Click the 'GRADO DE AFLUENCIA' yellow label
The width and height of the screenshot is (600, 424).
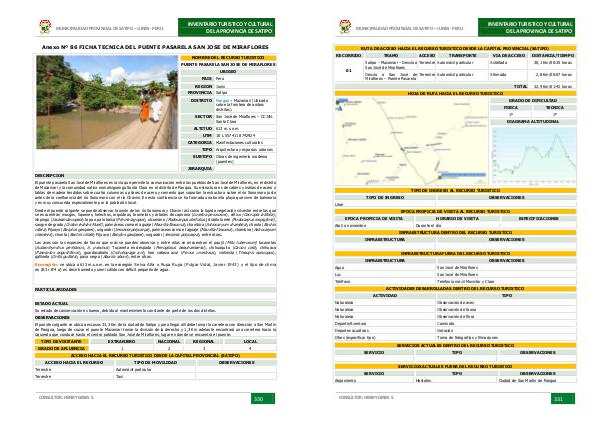click(x=61, y=349)
